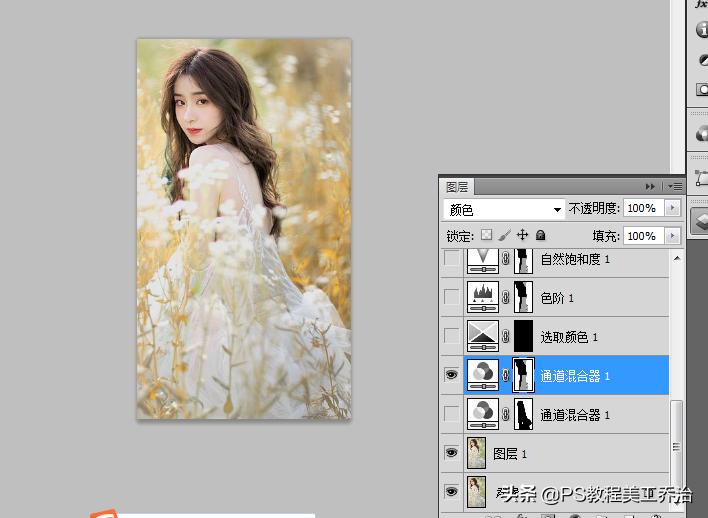Click the lock position move icon
This screenshot has width=708, height=518.
click(x=522, y=235)
